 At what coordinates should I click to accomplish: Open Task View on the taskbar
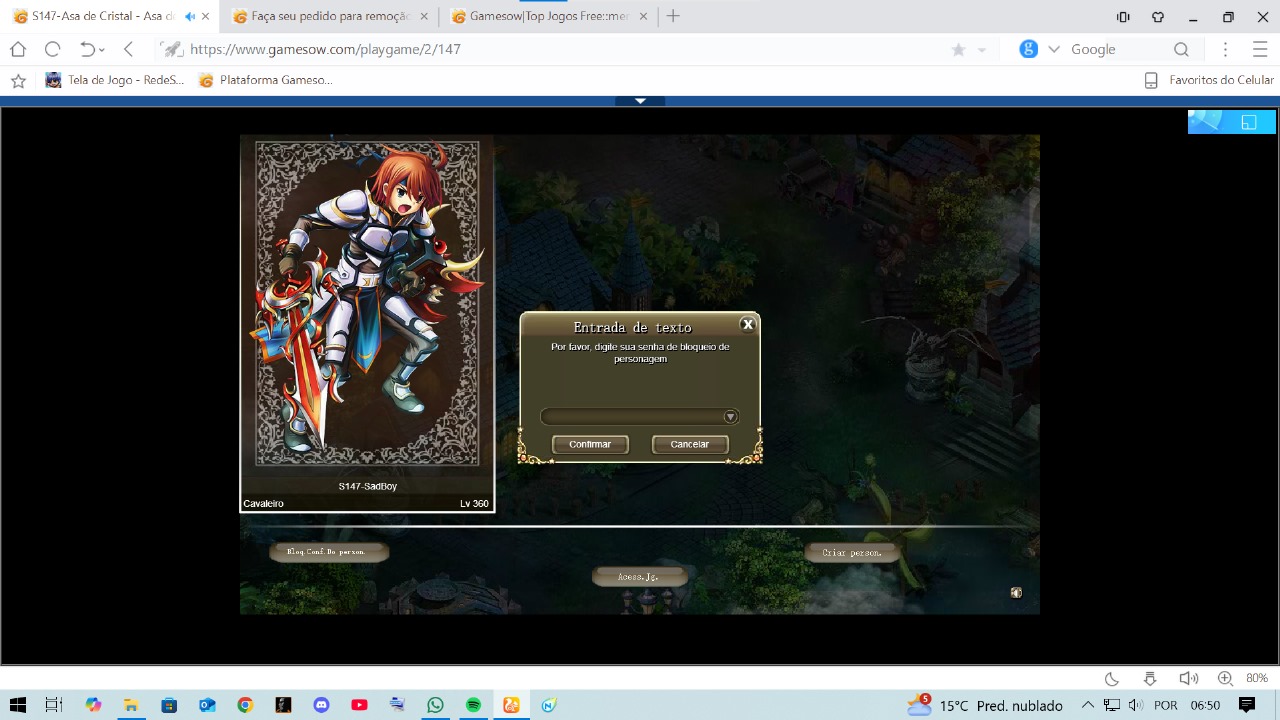click(54, 705)
